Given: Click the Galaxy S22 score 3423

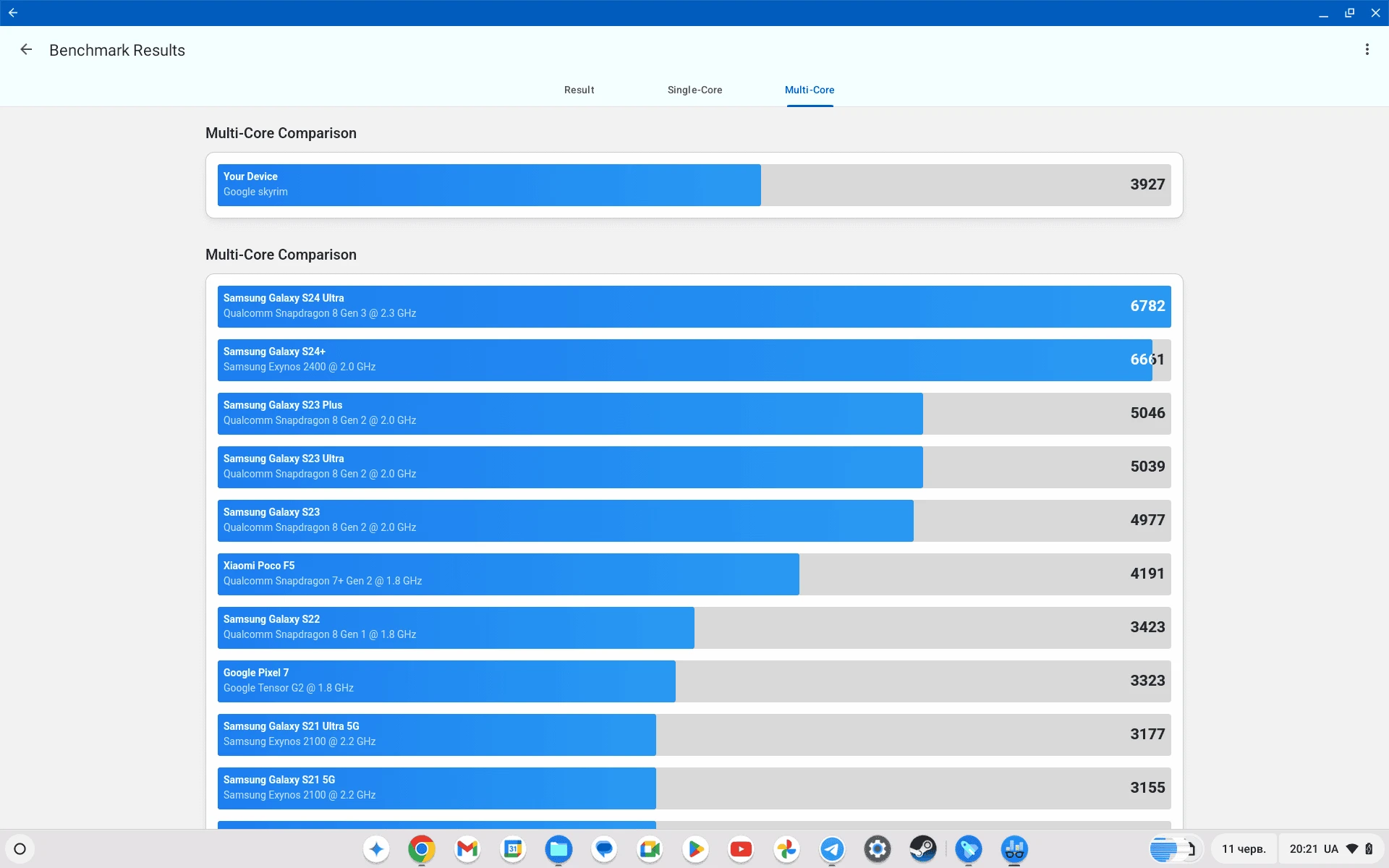Looking at the screenshot, I should (1147, 627).
